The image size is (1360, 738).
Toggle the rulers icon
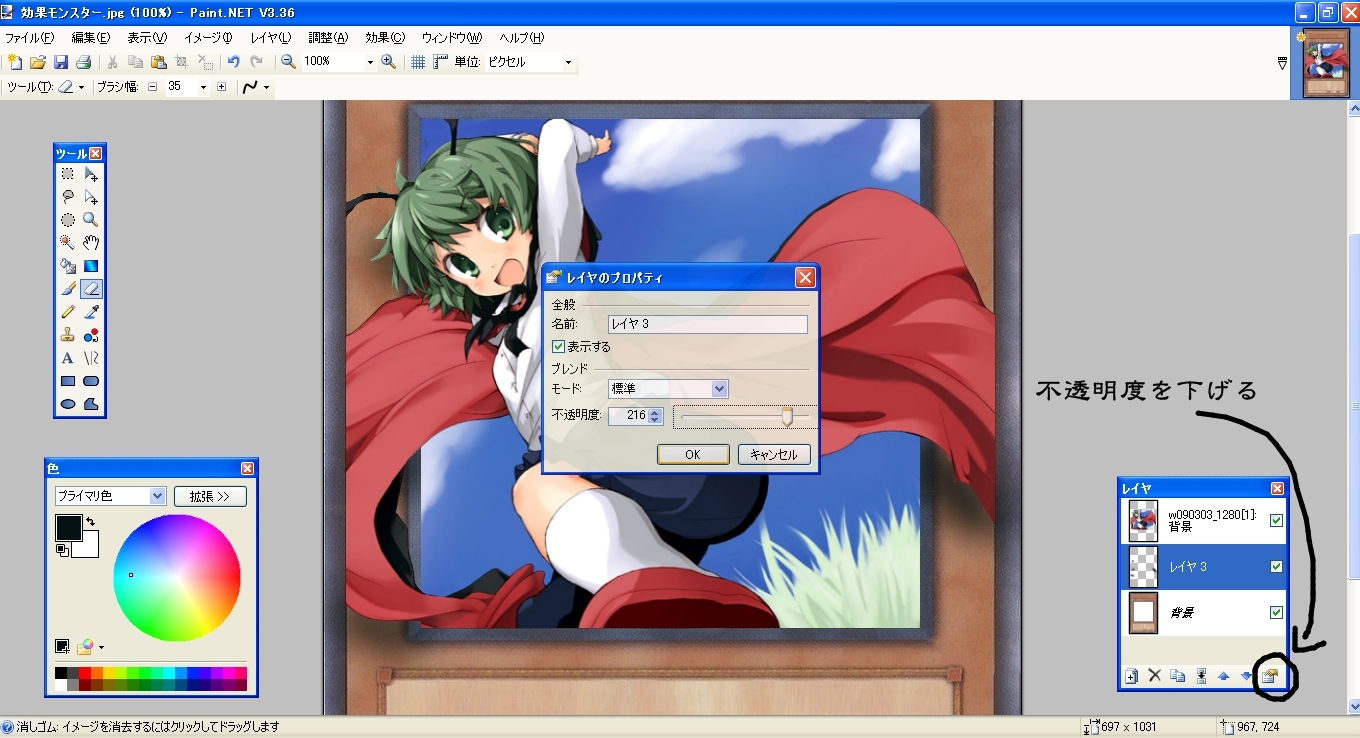click(441, 62)
